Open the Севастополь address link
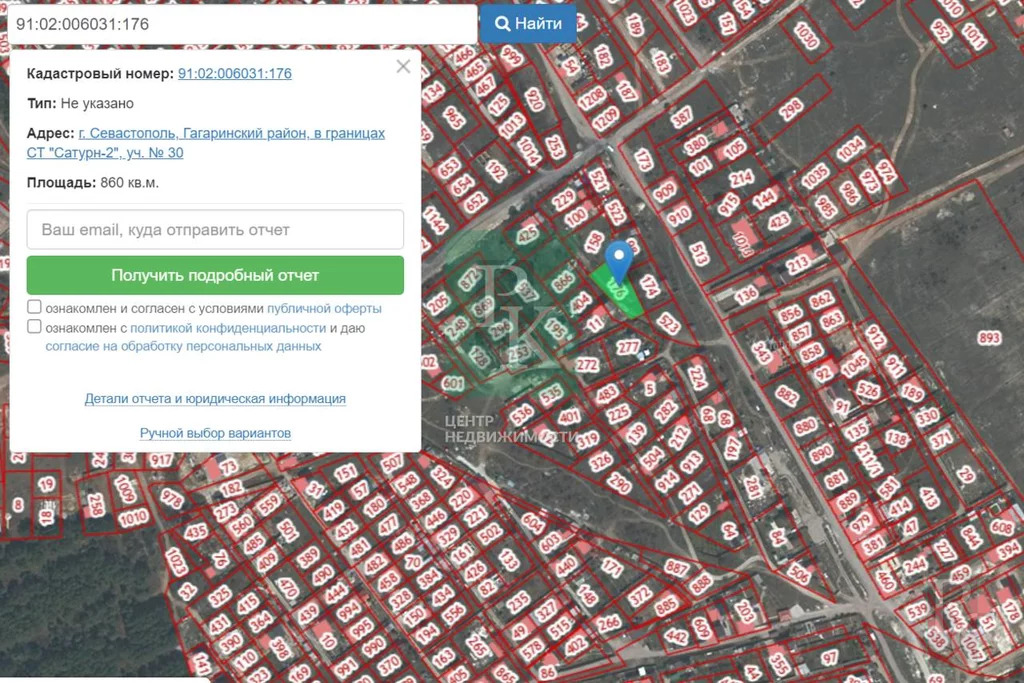1024x683 pixels. (x=206, y=143)
